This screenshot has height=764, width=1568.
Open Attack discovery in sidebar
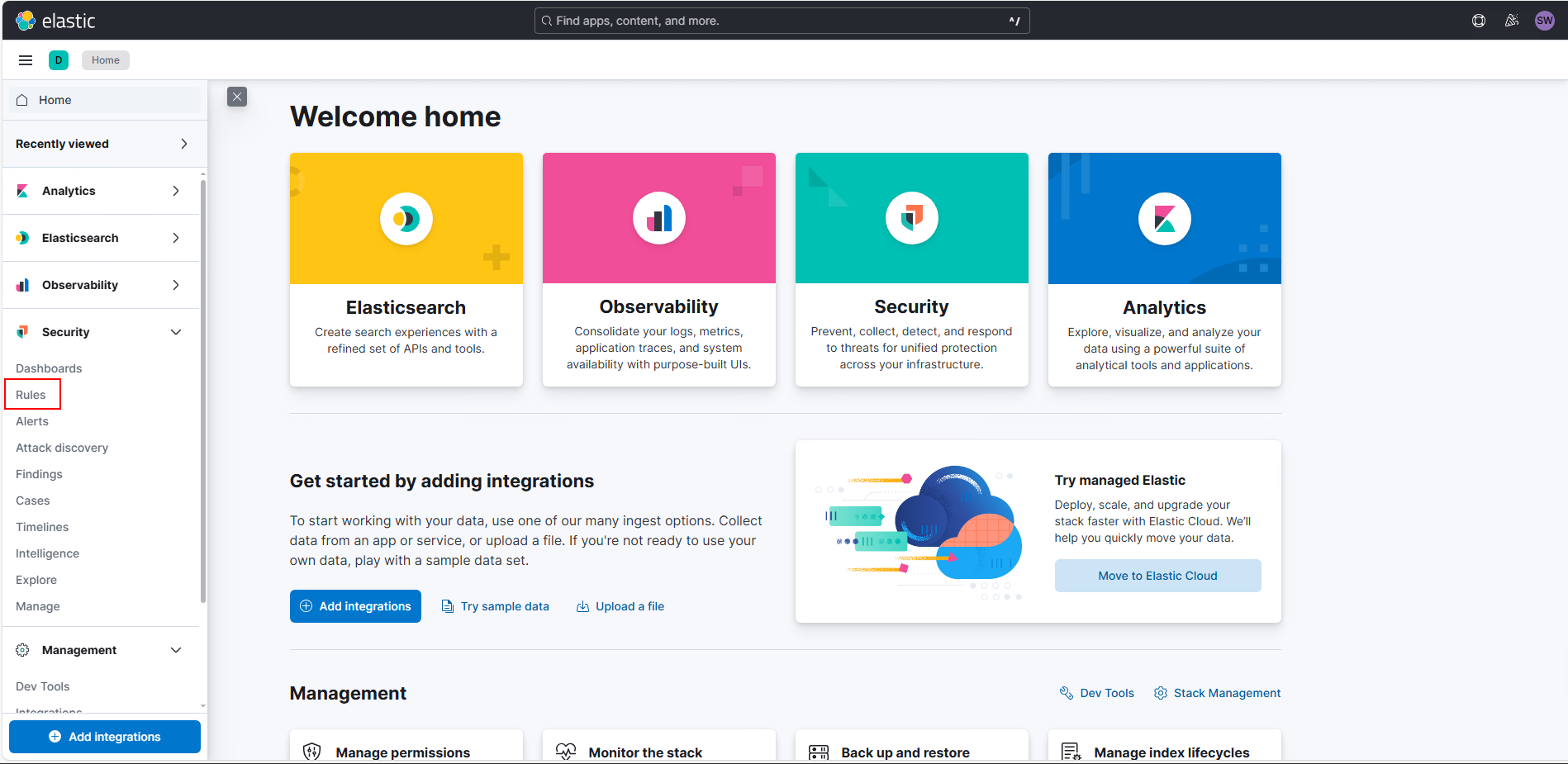(x=62, y=448)
